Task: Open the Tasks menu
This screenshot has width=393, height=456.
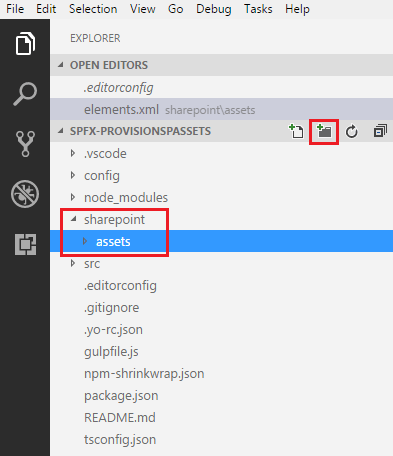Action: (258, 9)
